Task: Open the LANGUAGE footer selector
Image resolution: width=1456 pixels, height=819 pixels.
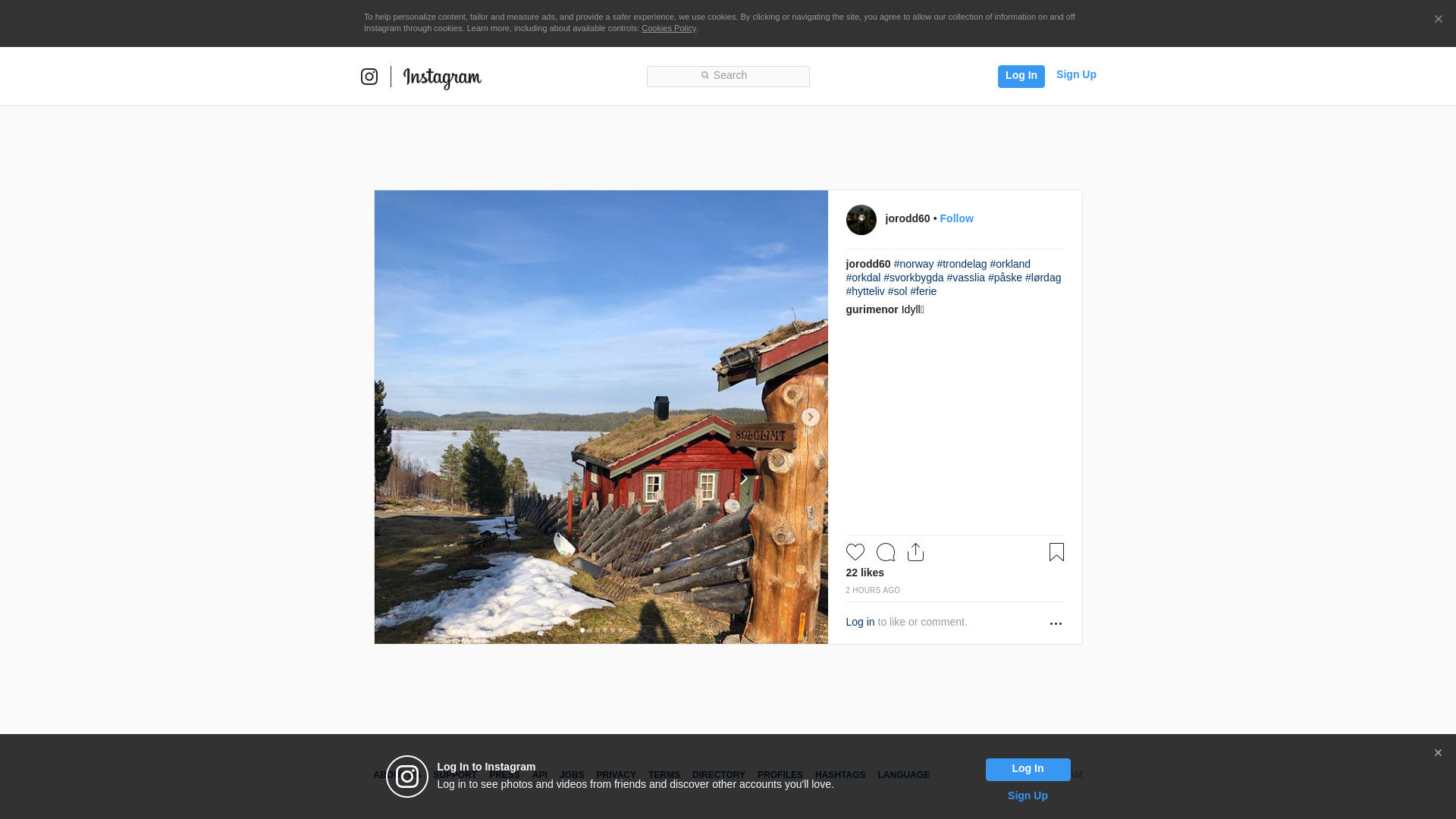Action: tap(903, 775)
